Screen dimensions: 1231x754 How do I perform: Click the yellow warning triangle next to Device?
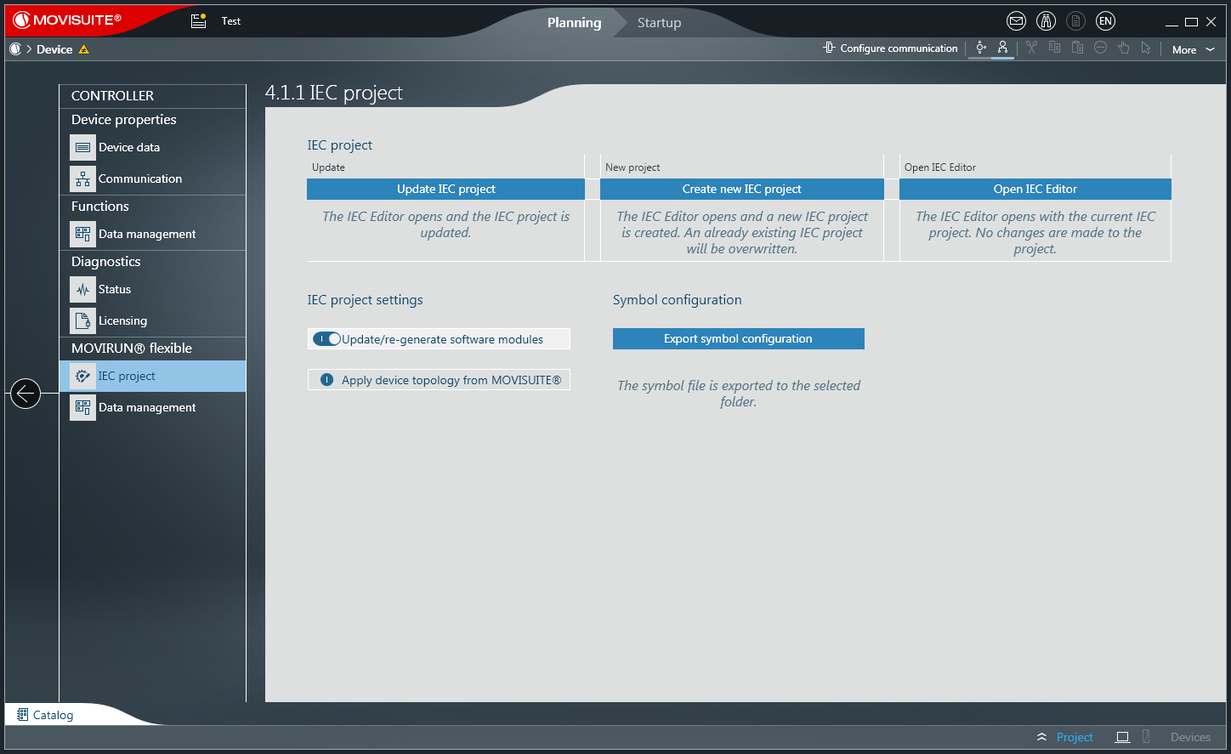pos(84,49)
